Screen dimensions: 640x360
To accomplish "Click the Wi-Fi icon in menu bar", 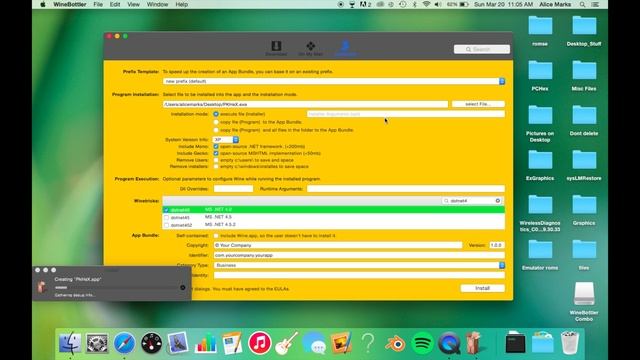I will tap(426, 4).
